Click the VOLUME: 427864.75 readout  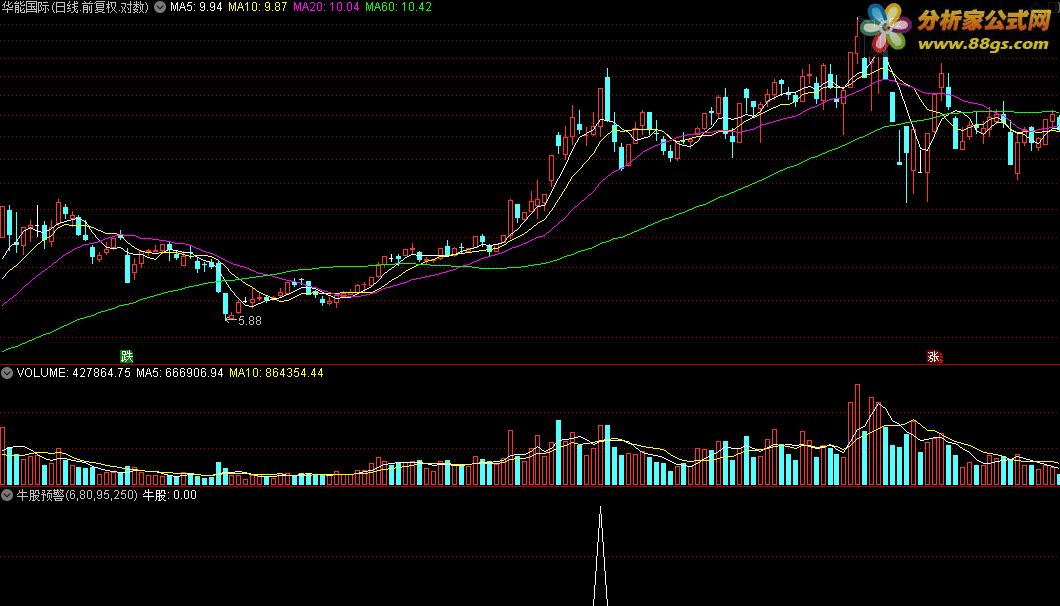73,373
